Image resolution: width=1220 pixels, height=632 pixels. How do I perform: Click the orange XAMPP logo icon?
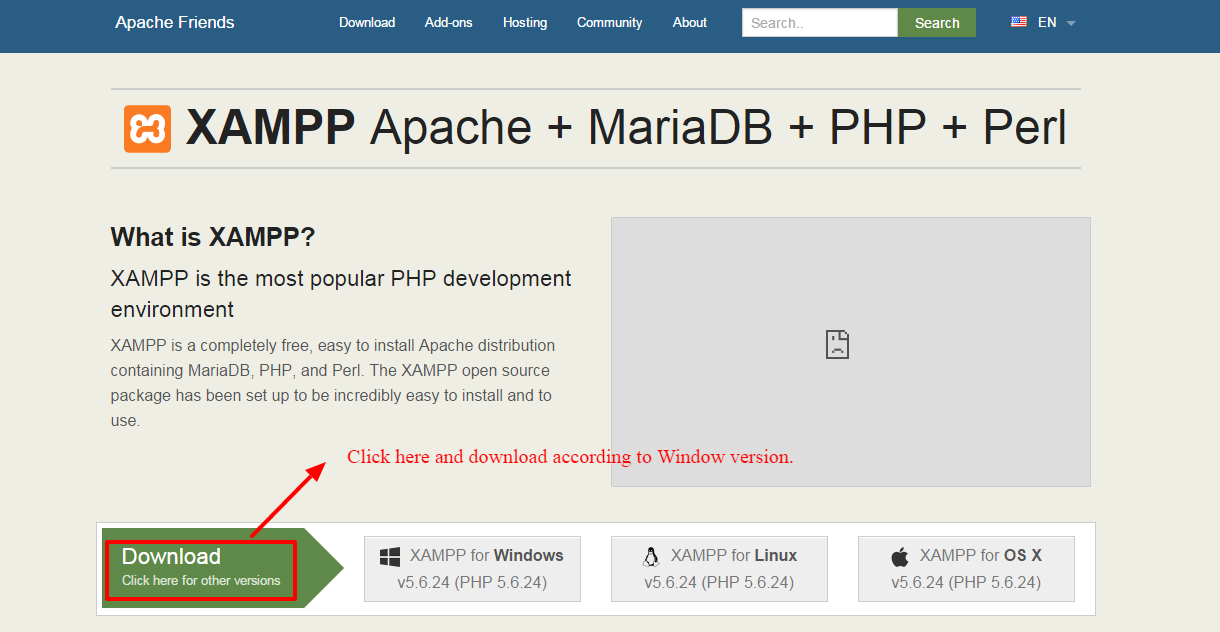point(147,129)
